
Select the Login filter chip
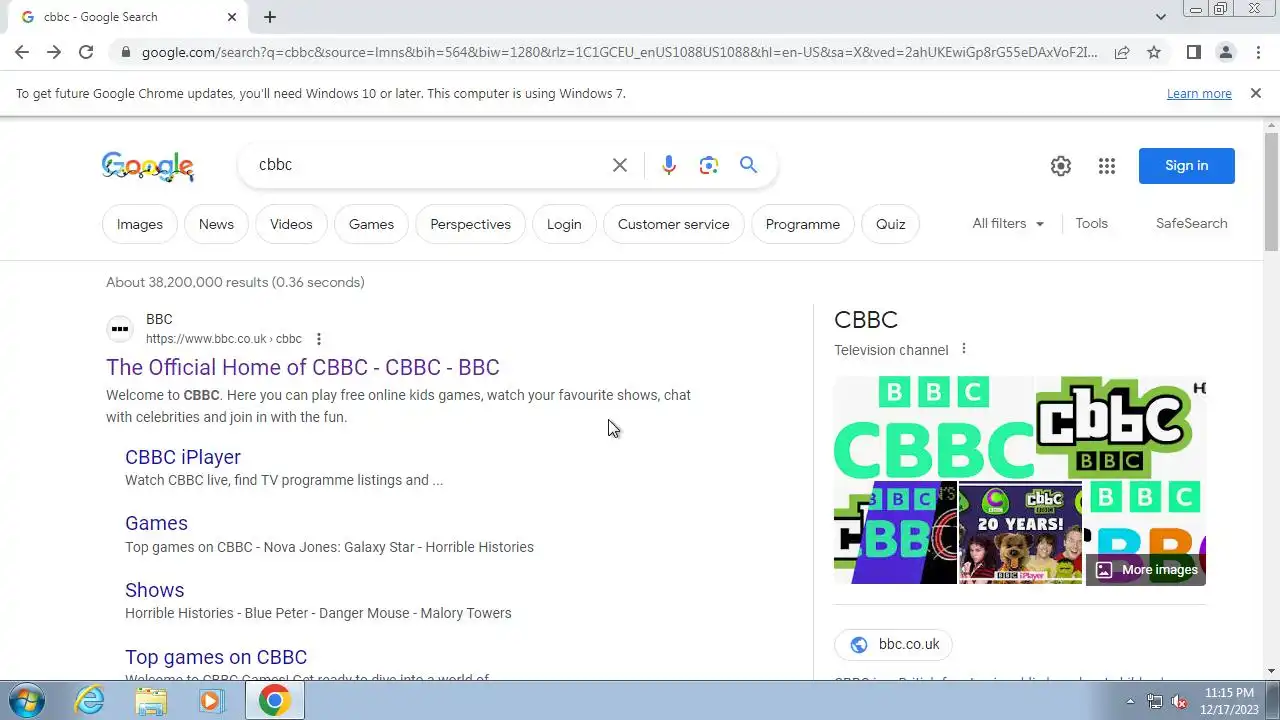pos(564,224)
